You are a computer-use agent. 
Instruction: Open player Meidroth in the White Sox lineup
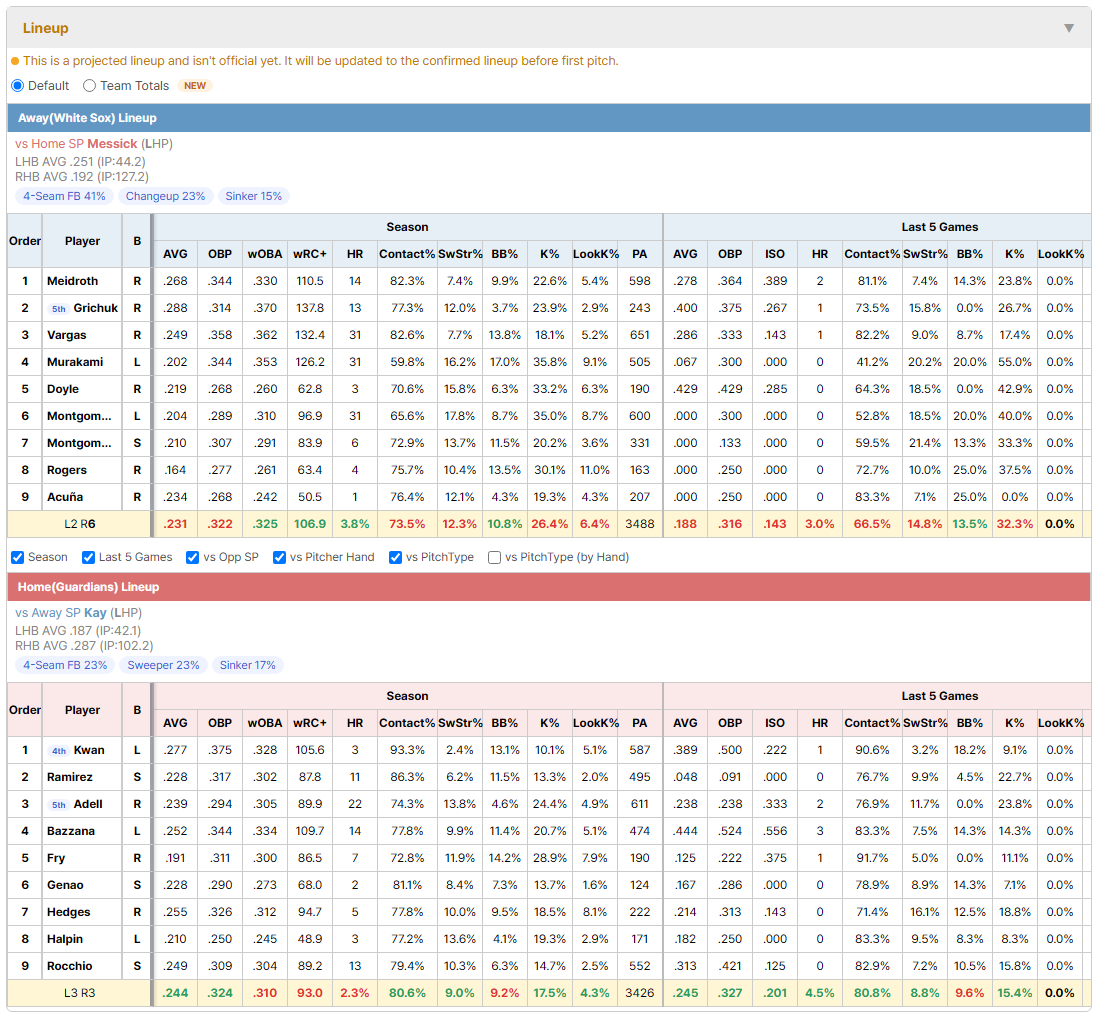point(72,281)
